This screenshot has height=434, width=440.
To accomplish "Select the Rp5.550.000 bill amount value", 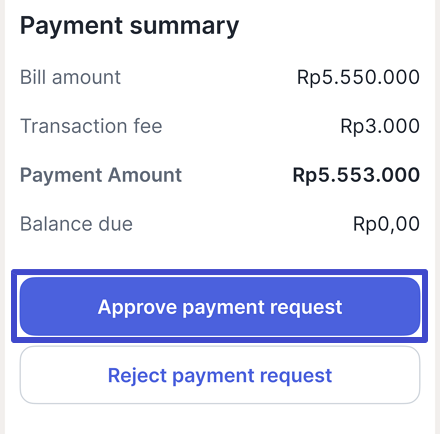I will pos(358,77).
